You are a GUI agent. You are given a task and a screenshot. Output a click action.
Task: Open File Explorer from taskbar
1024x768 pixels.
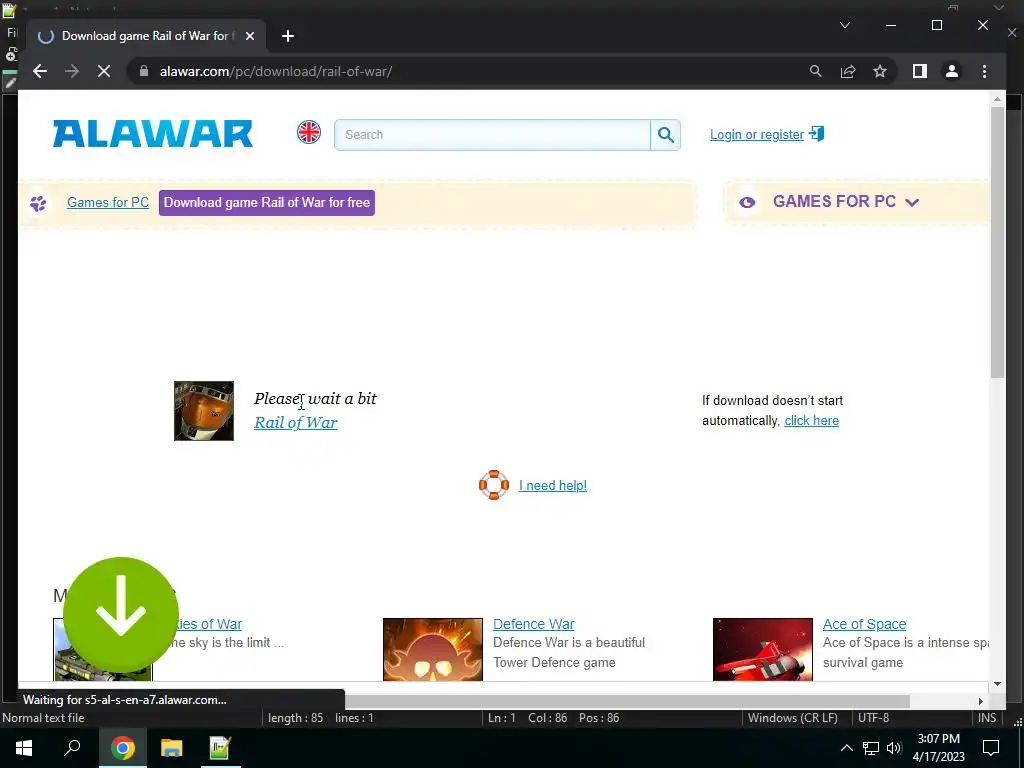(x=171, y=748)
